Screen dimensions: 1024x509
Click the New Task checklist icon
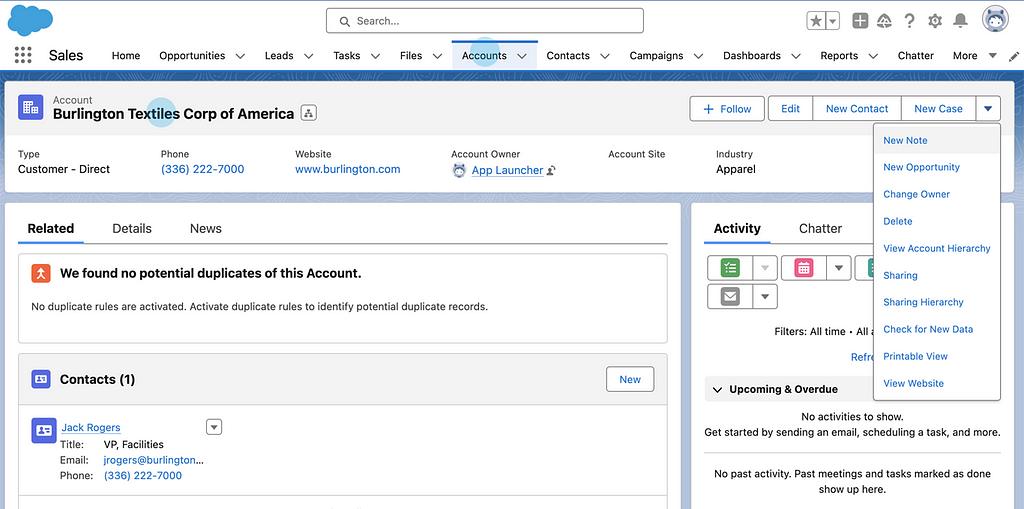coord(730,268)
